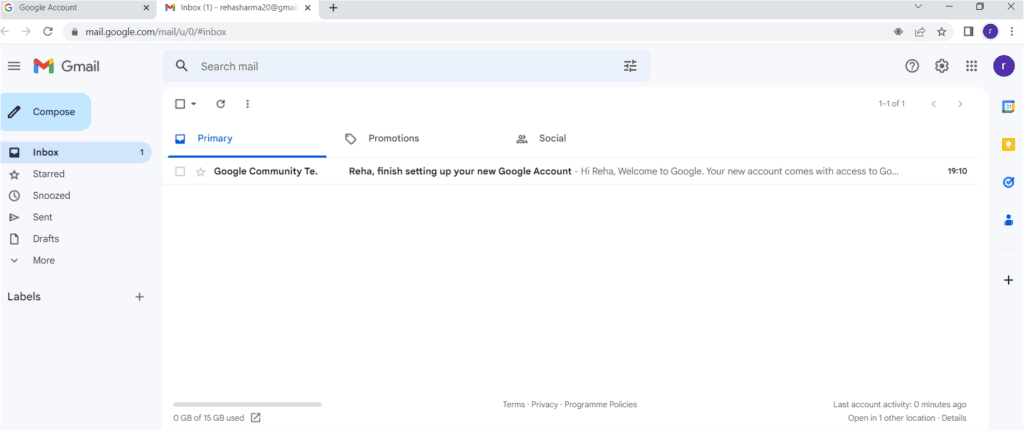
Task: Switch to the Primary tab
Action: point(247,138)
